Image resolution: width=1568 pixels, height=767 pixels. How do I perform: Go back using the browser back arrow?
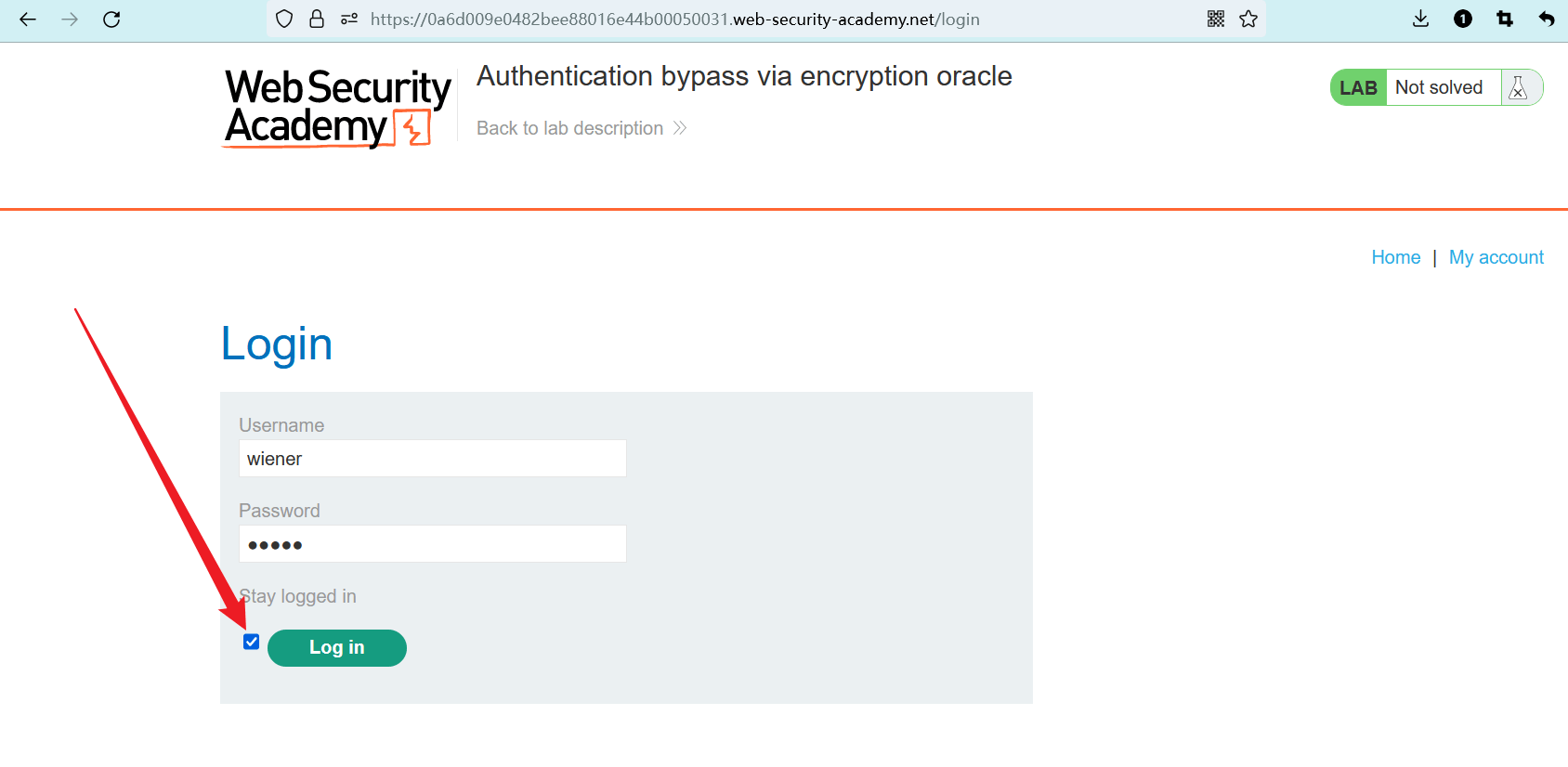(x=28, y=19)
